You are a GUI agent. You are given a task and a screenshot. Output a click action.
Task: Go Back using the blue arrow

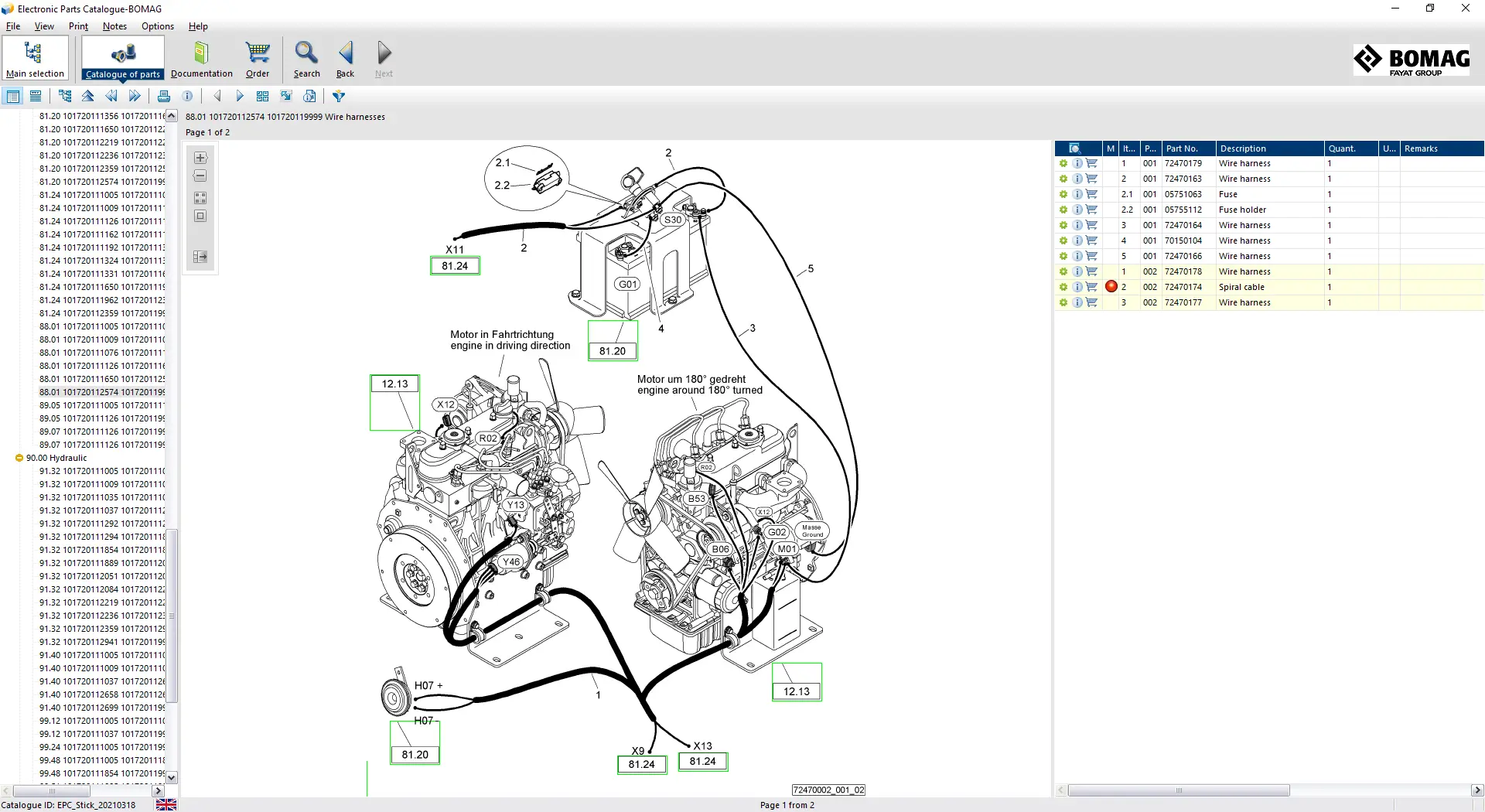click(345, 59)
